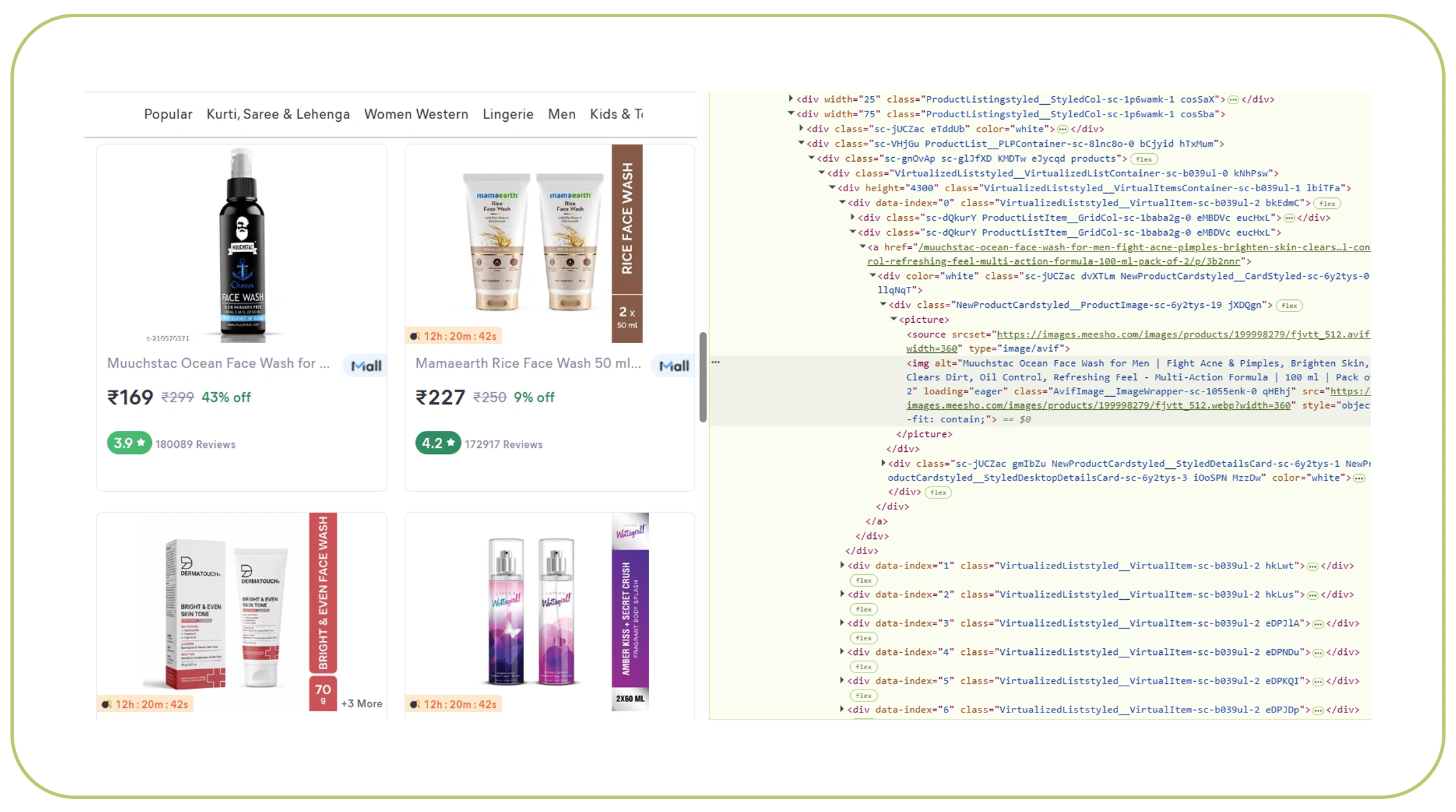Viewport: 1456px width, 812px height.
Task: Click the ellipsis in the collapsed GridCol div line
Action: tap(1289, 218)
